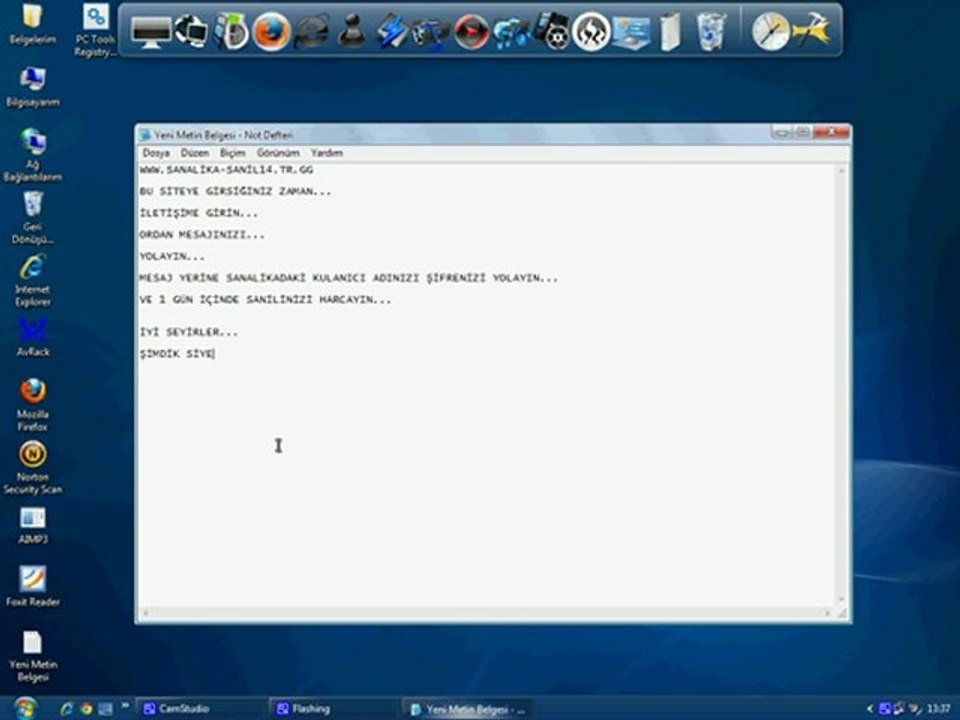Image resolution: width=960 pixels, height=720 pixels.
Task: Open the video camera dock icon
Action: 430,32
